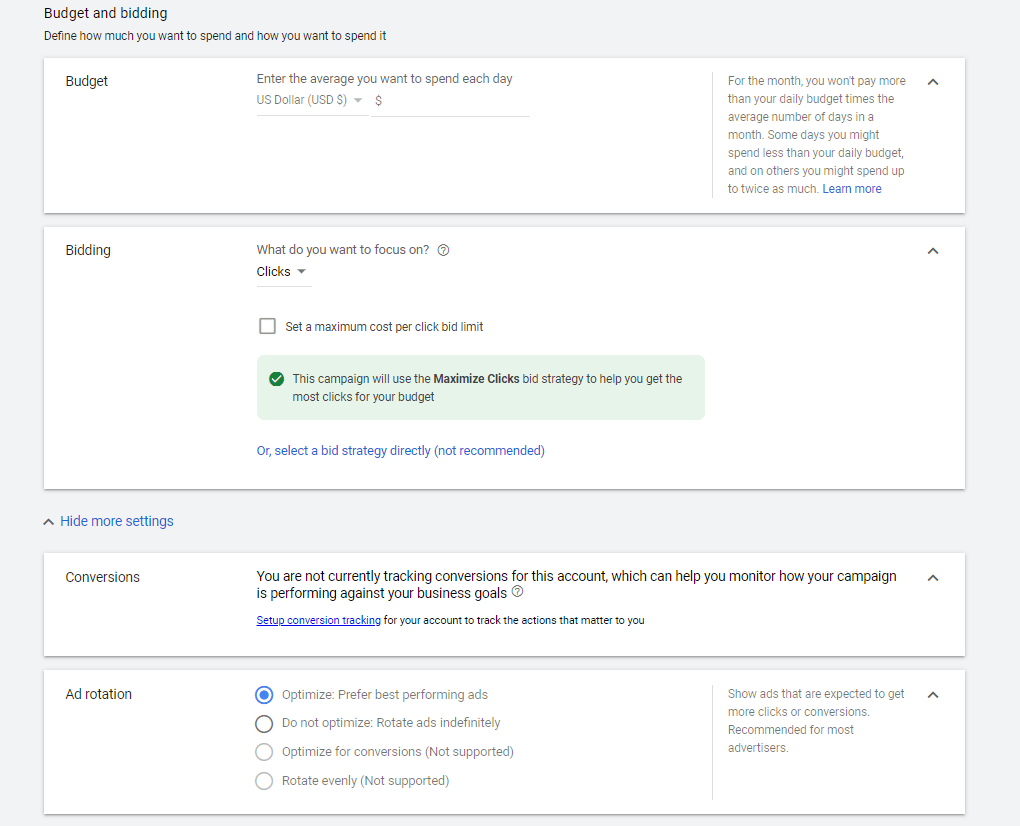
Task: Click the Learn more link about monthly budget
Action: point(851,188)
